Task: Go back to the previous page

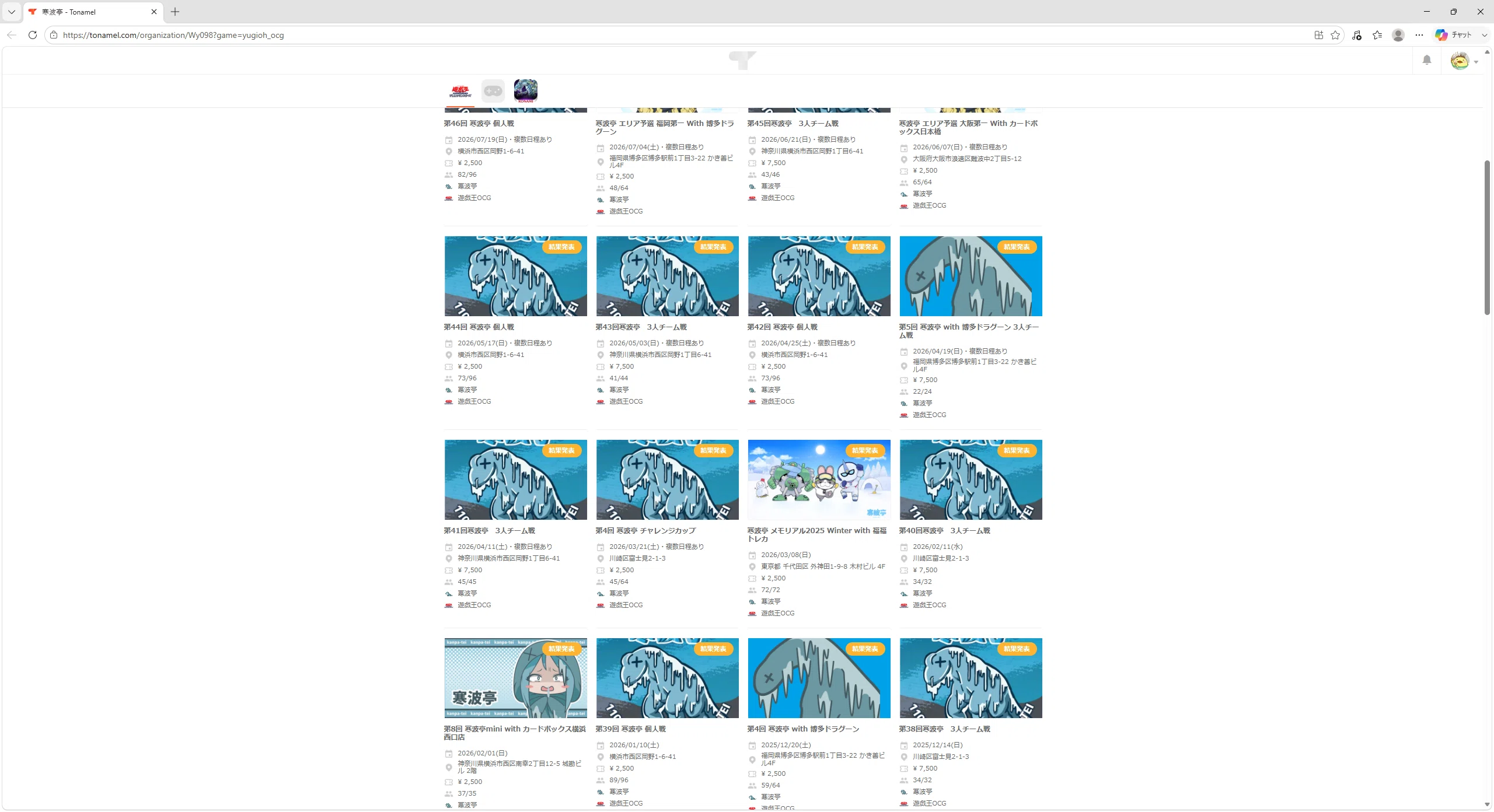Action: click(x=12, y=35)
